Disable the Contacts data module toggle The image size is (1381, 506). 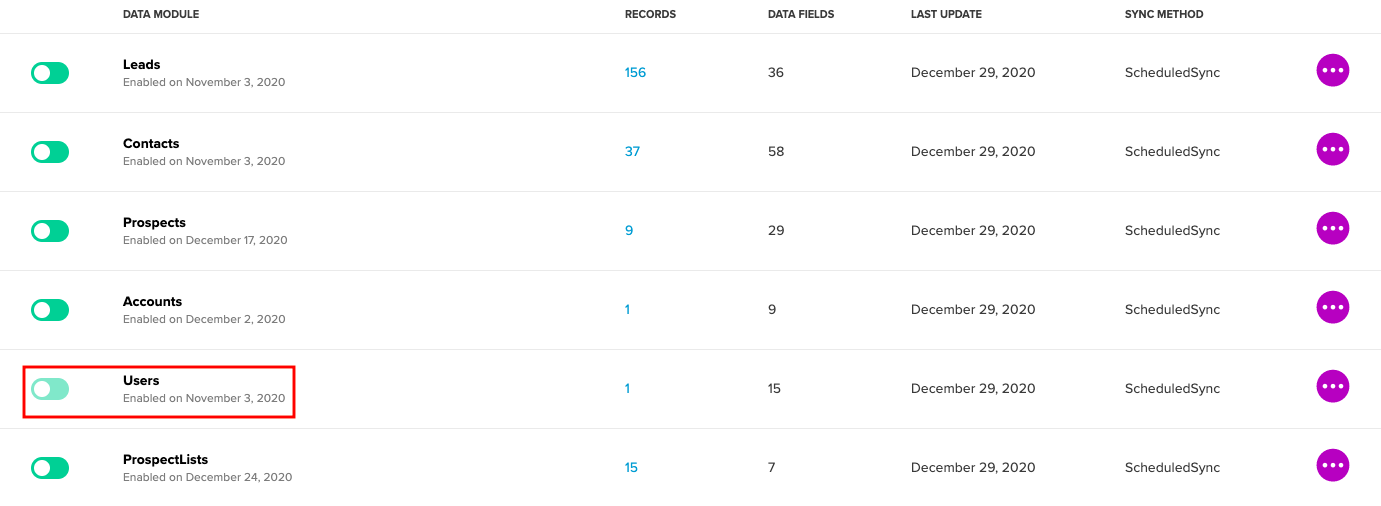point(50,152)
